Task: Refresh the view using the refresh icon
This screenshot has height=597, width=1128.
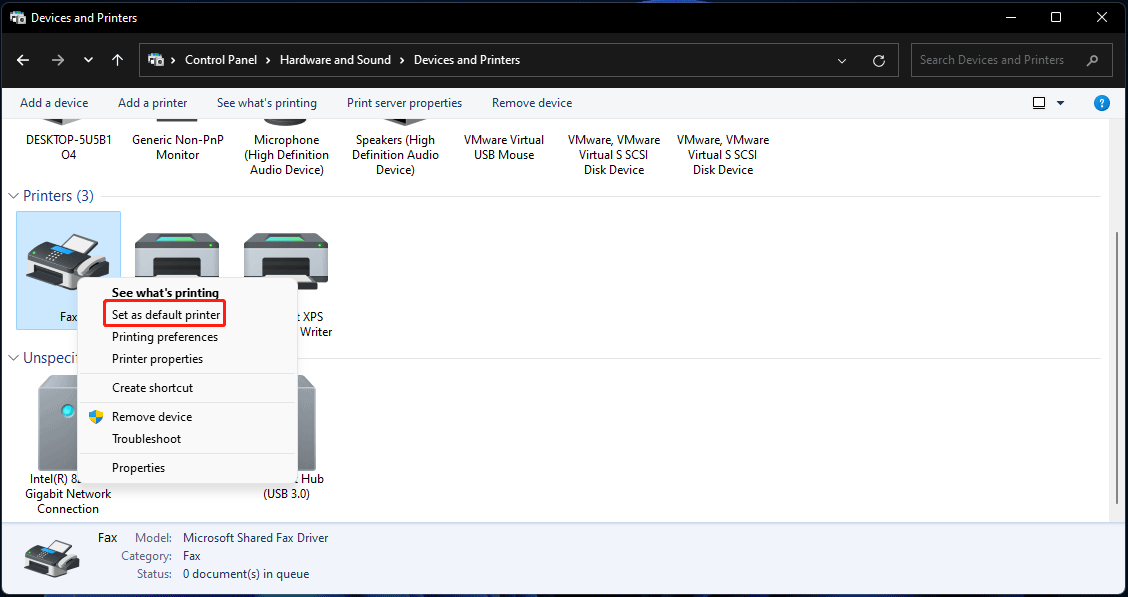Action: pos(879,60)
